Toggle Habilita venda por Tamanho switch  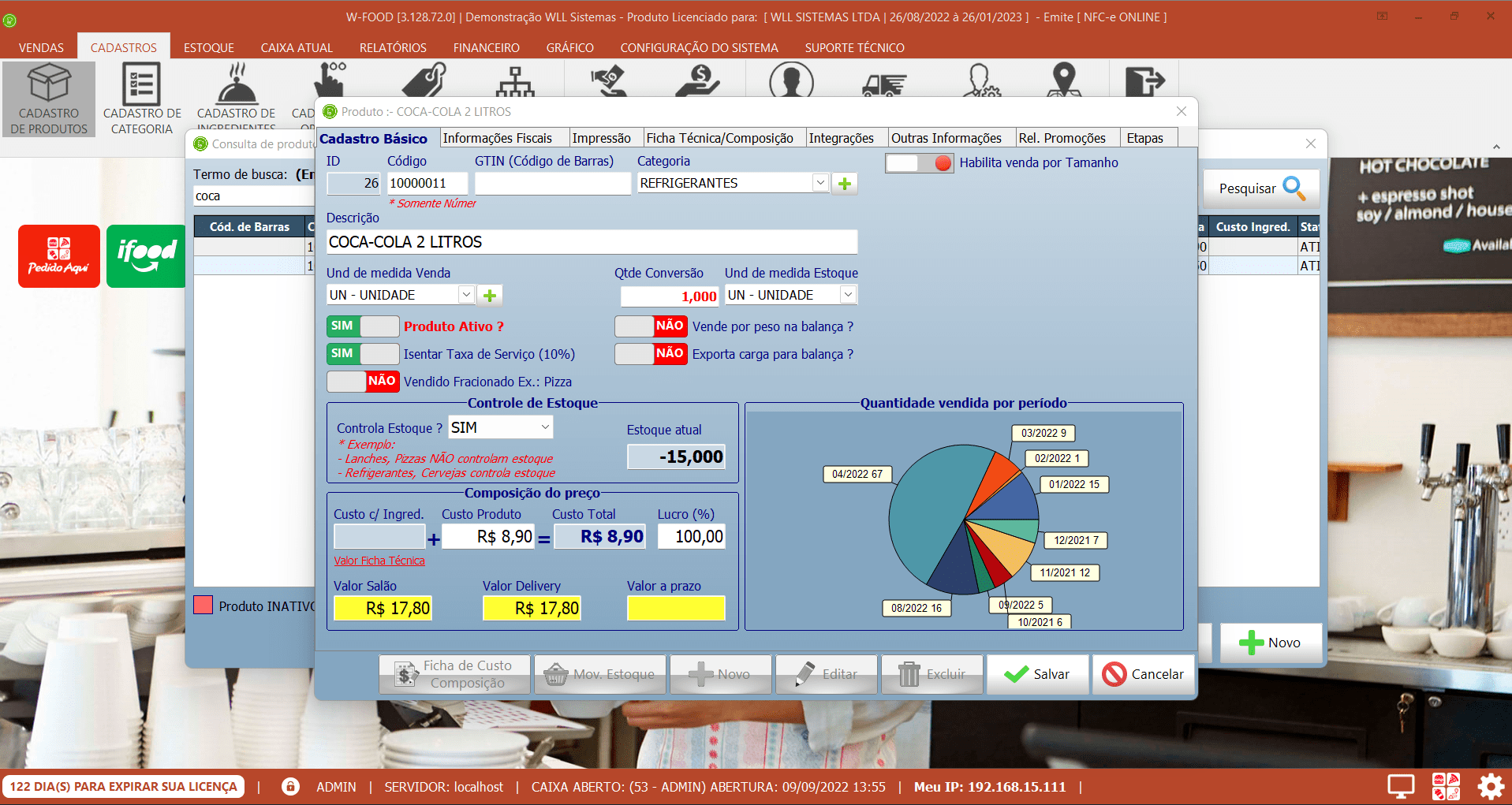click(x=919, y=162)
